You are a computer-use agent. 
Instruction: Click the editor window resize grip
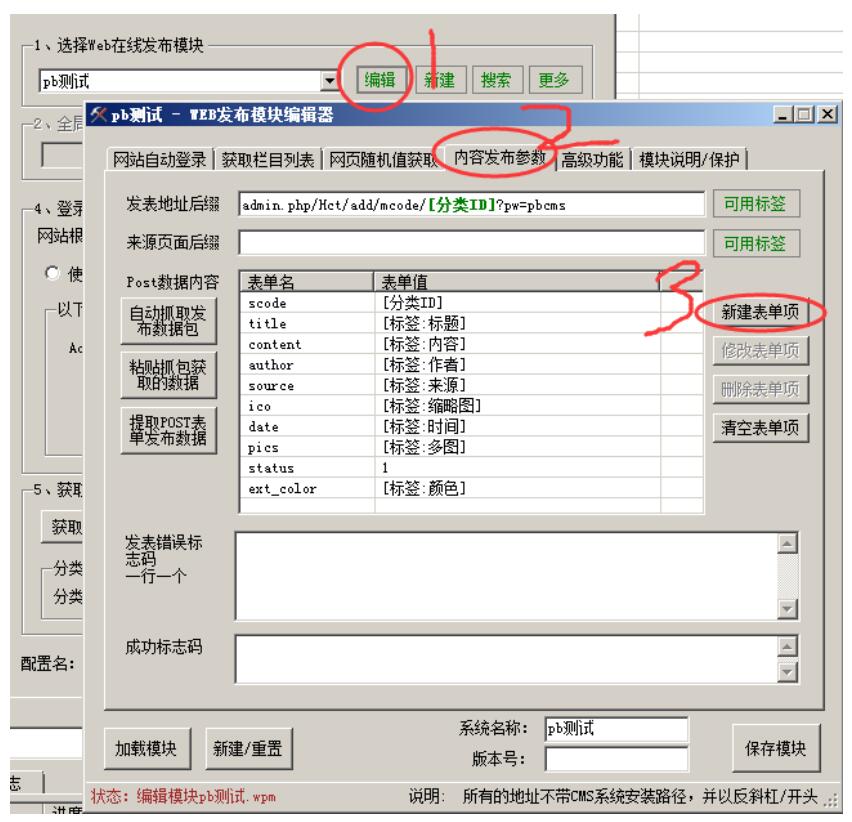tap(831, 801)
